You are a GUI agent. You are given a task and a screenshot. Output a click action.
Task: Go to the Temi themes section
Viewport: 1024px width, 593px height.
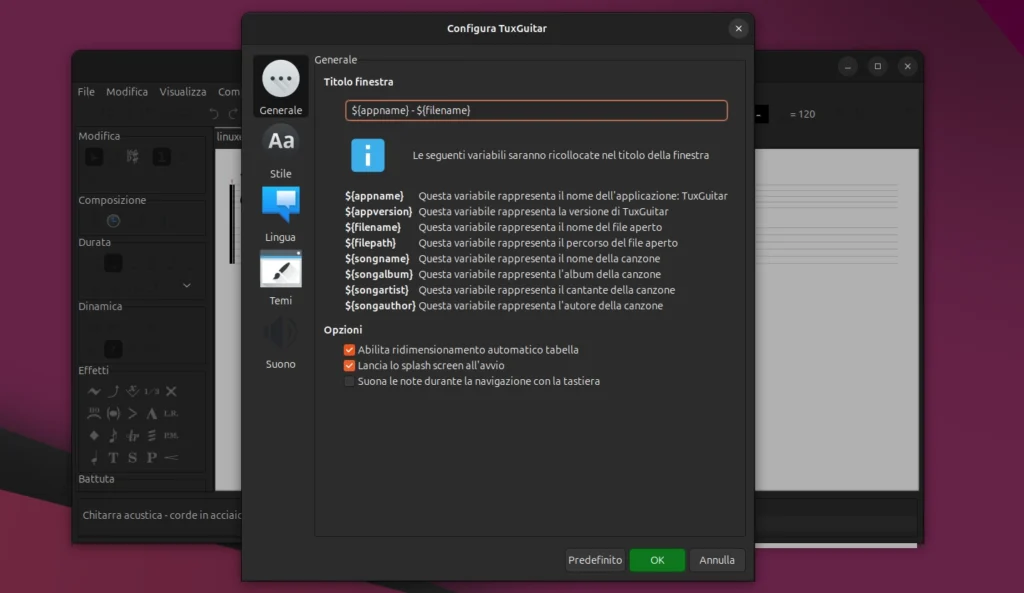tap(280, 277)
